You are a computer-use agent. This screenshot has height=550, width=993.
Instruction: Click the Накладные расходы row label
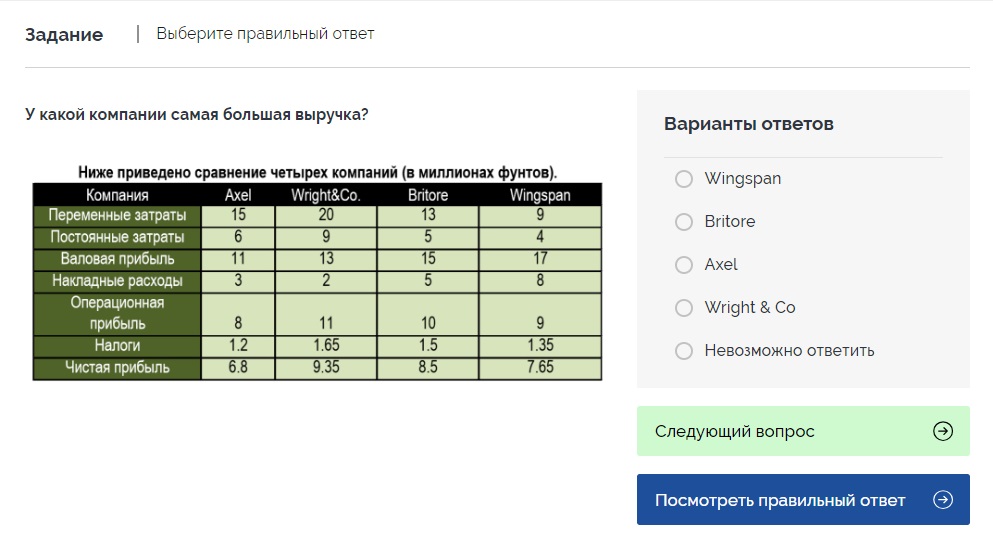tap(117, 282)
